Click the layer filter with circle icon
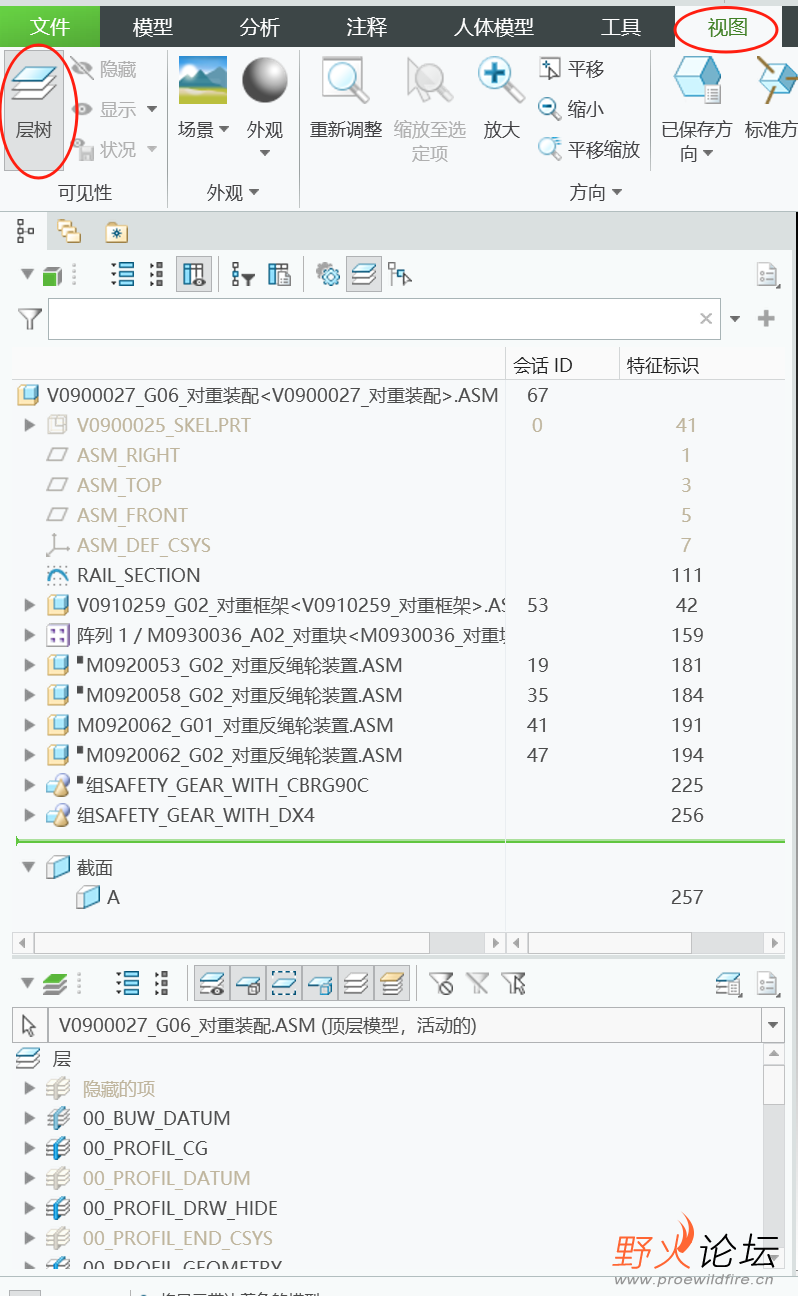This screenshot has height=1296, width=798. (441, 984)
